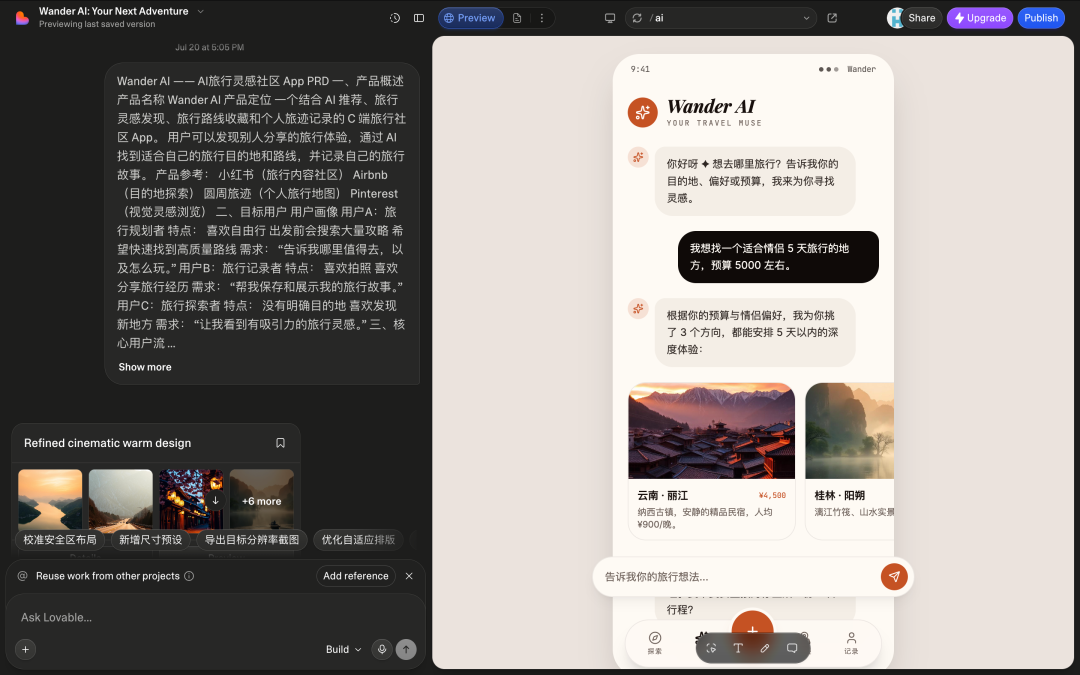Click the user avatar next to Share
This screenshot has height=675, width=1080.
895,18
